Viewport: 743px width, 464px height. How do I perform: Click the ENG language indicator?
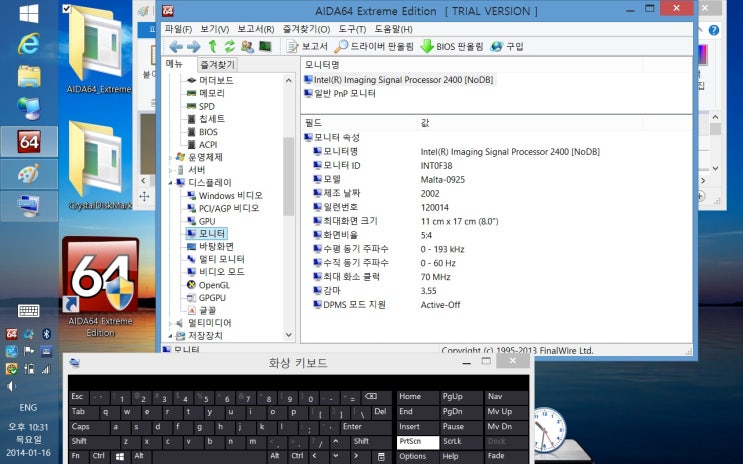[28, 407]
